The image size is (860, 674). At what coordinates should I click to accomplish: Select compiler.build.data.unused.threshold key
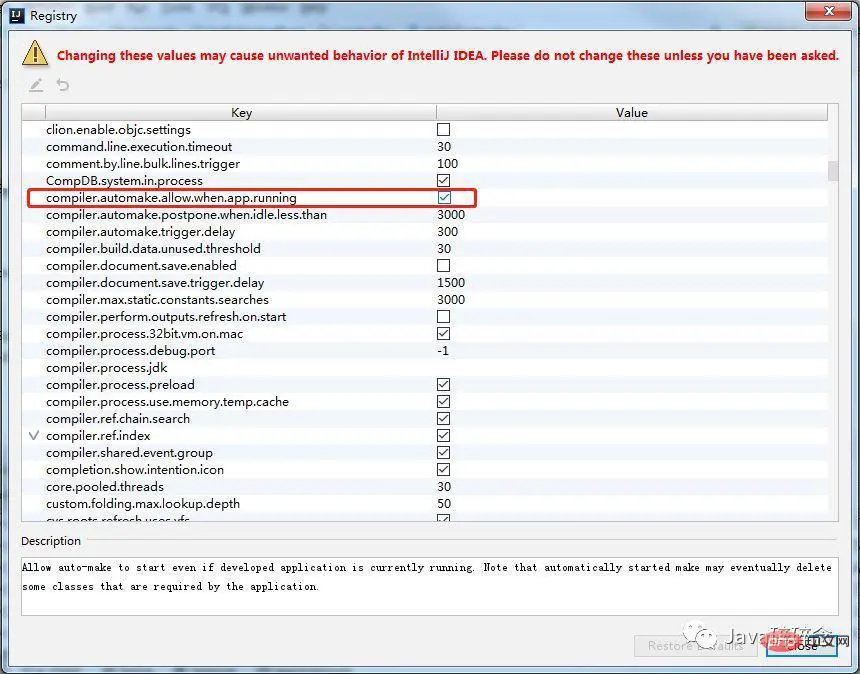click(x=153, y=248)
